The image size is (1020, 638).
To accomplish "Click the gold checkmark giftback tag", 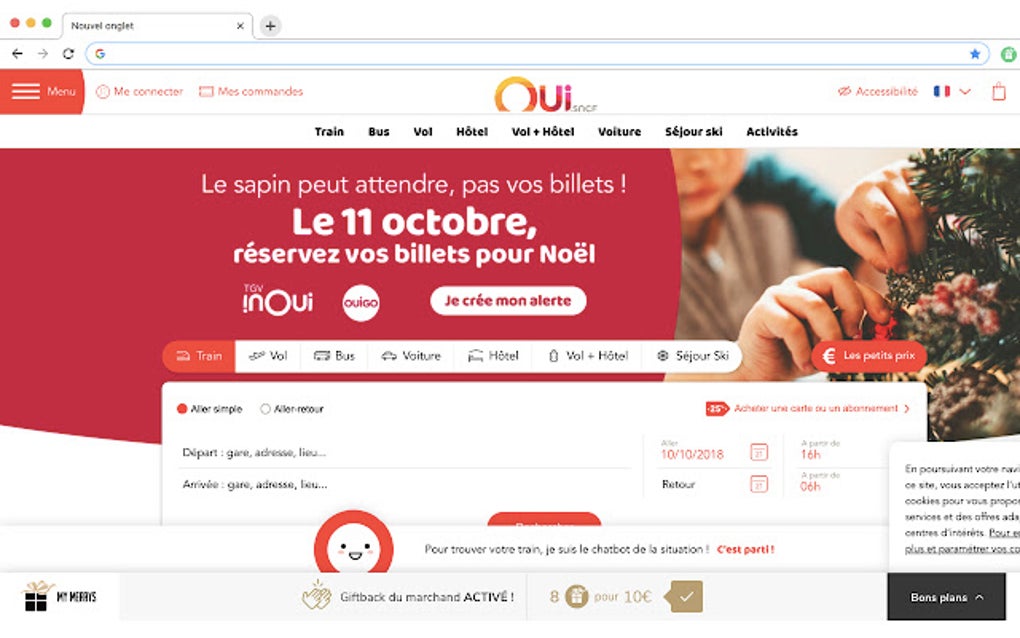I will (684, 596).
